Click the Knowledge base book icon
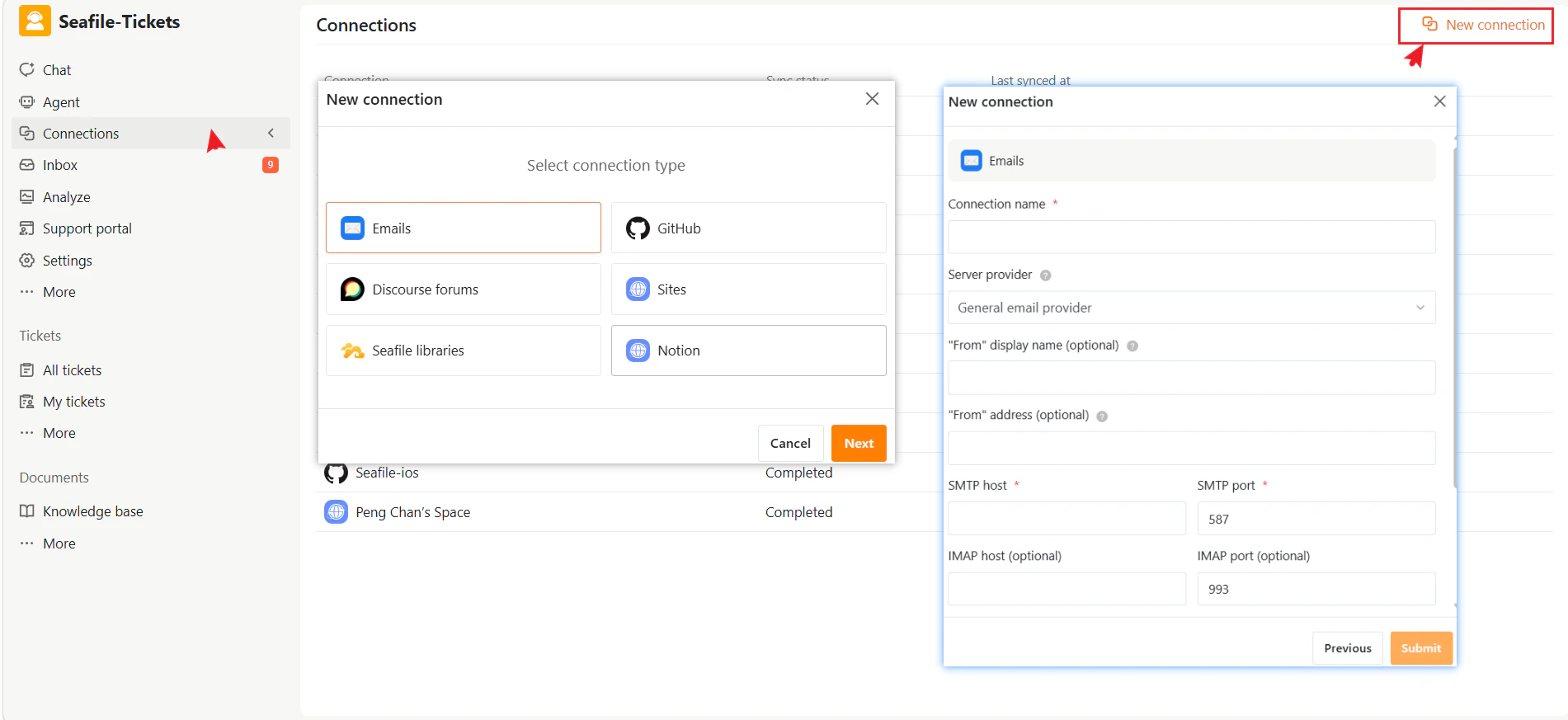Screen dimensions: 1568x720 [x=27, y=511]
